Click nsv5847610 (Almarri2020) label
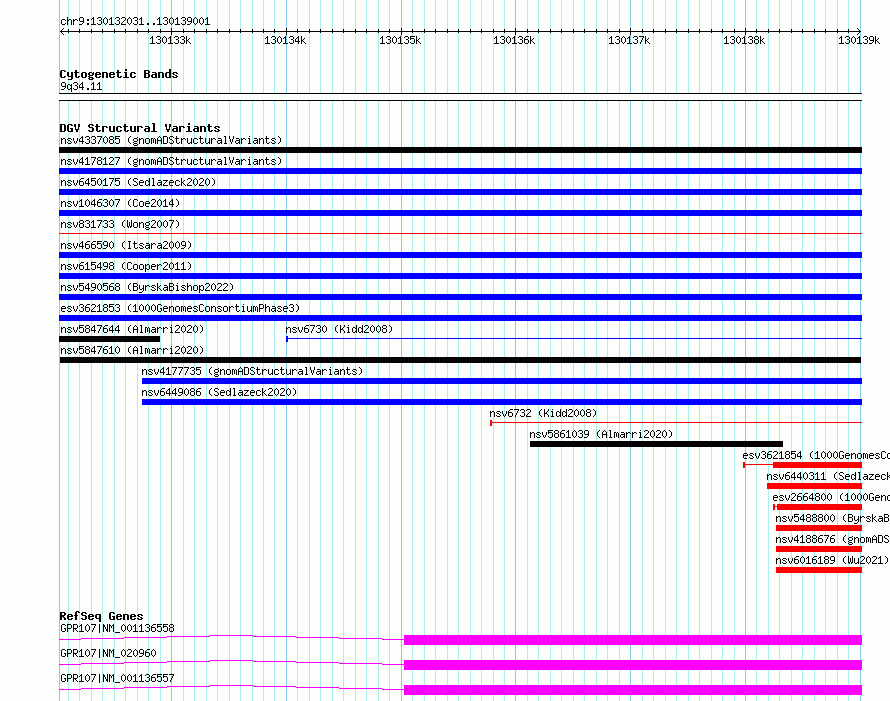The height and width of the screenshot is (701, 890). pos(132,350)
